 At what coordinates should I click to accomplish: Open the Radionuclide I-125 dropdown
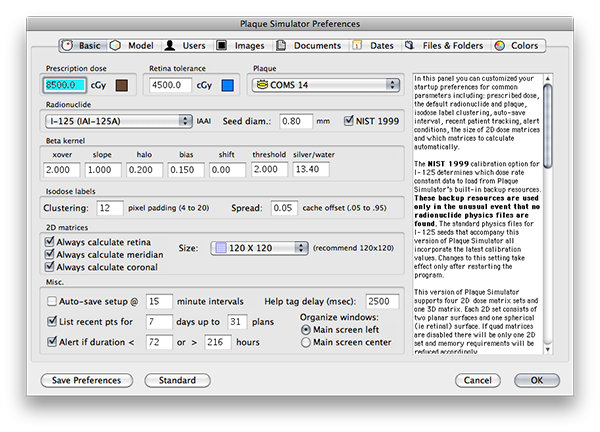pyautogui.click(x=119, y=121)
